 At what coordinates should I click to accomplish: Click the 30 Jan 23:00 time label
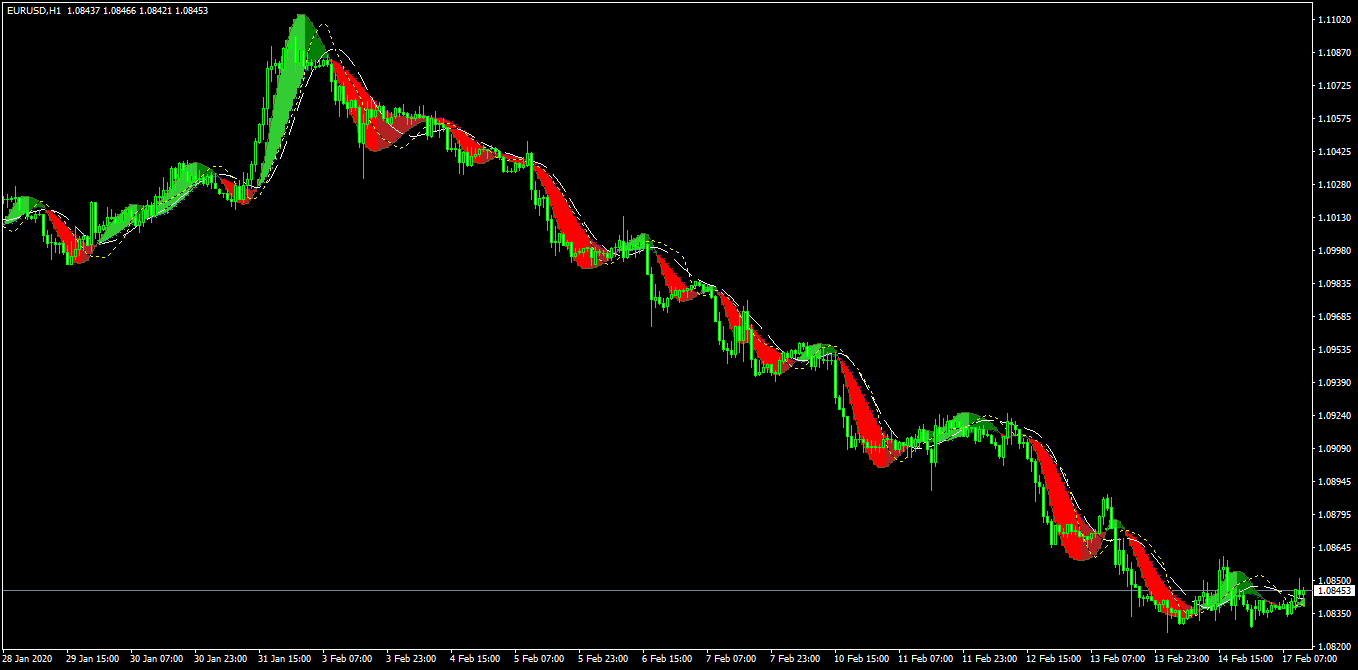click(221, 660)
